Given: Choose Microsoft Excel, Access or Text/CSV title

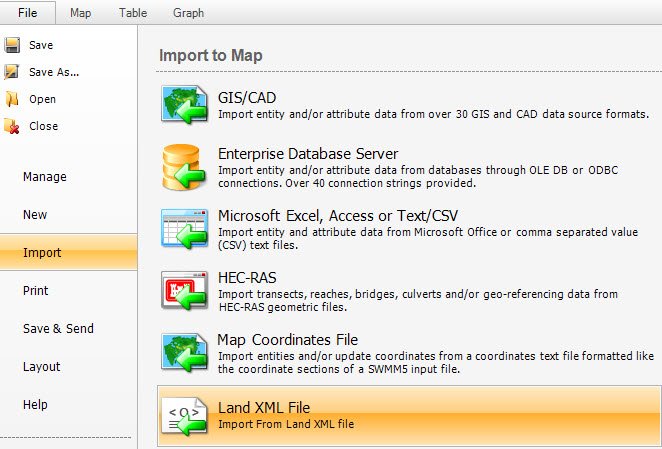Looking at the screenshot, I should coord(338,216).
